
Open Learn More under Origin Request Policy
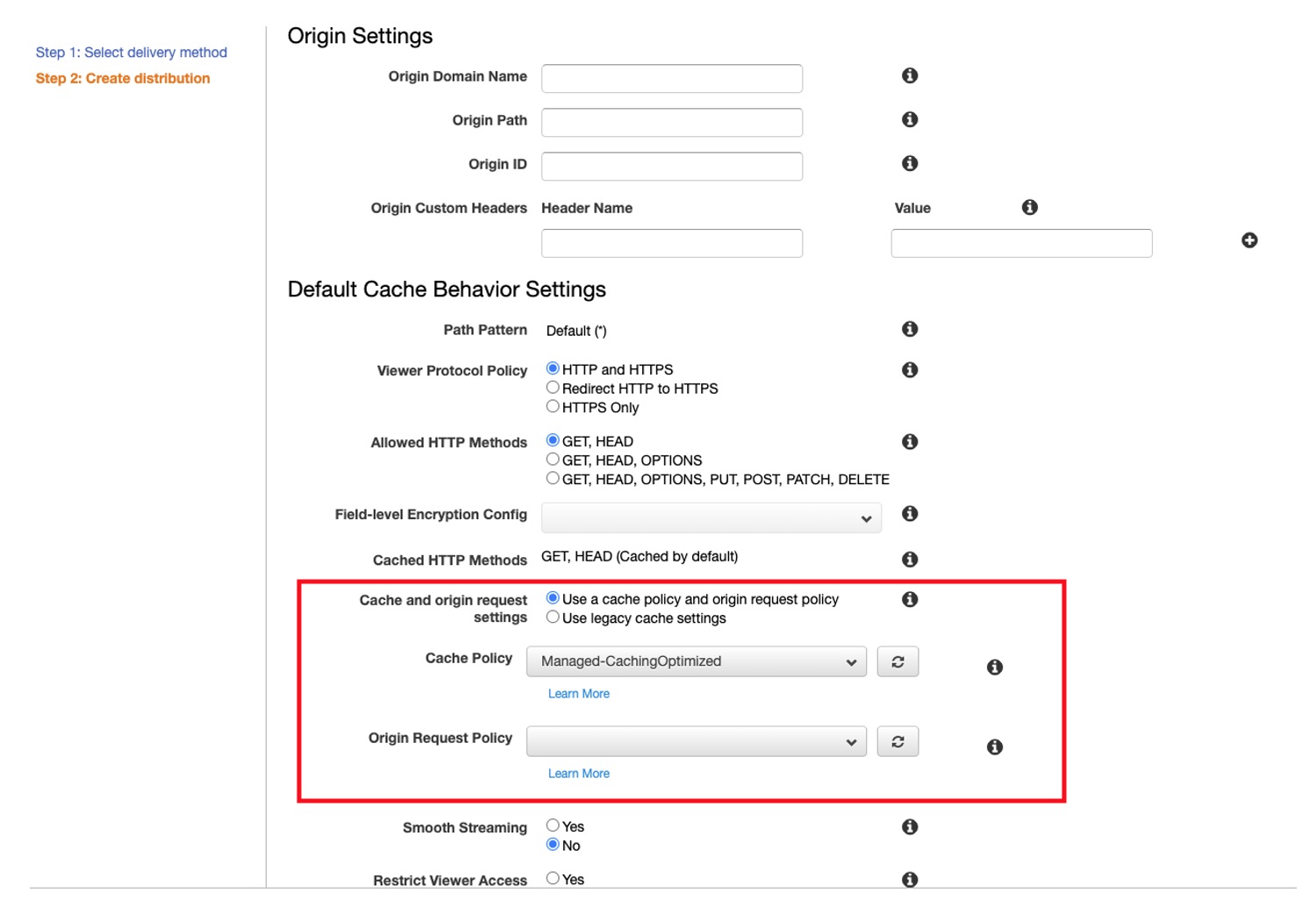579,774
